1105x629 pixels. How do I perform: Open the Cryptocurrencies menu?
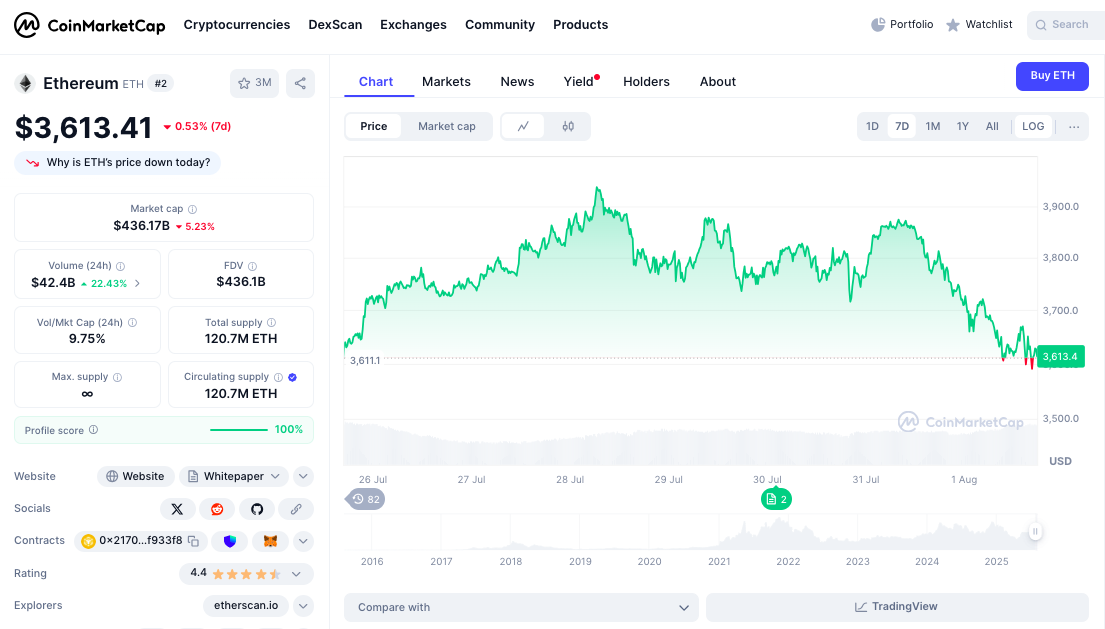pos(237,24)
